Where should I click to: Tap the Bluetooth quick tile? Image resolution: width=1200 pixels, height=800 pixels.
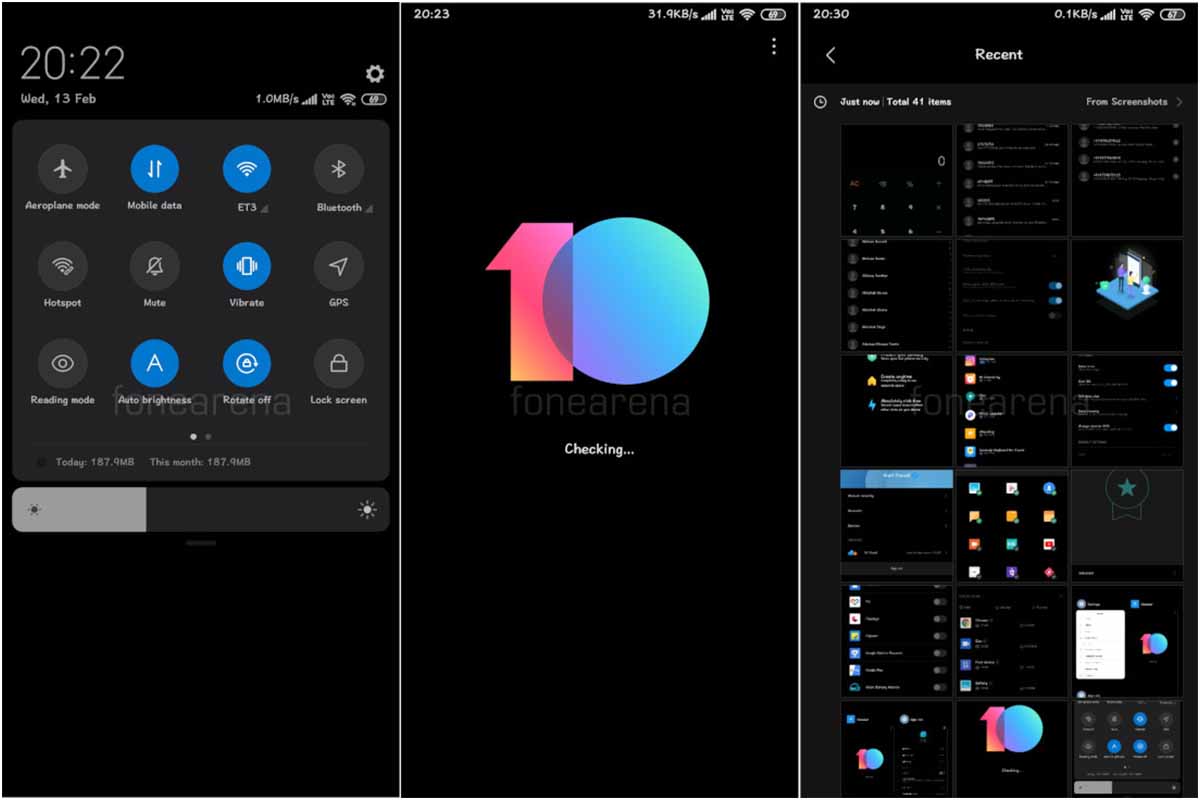[339, 169]
